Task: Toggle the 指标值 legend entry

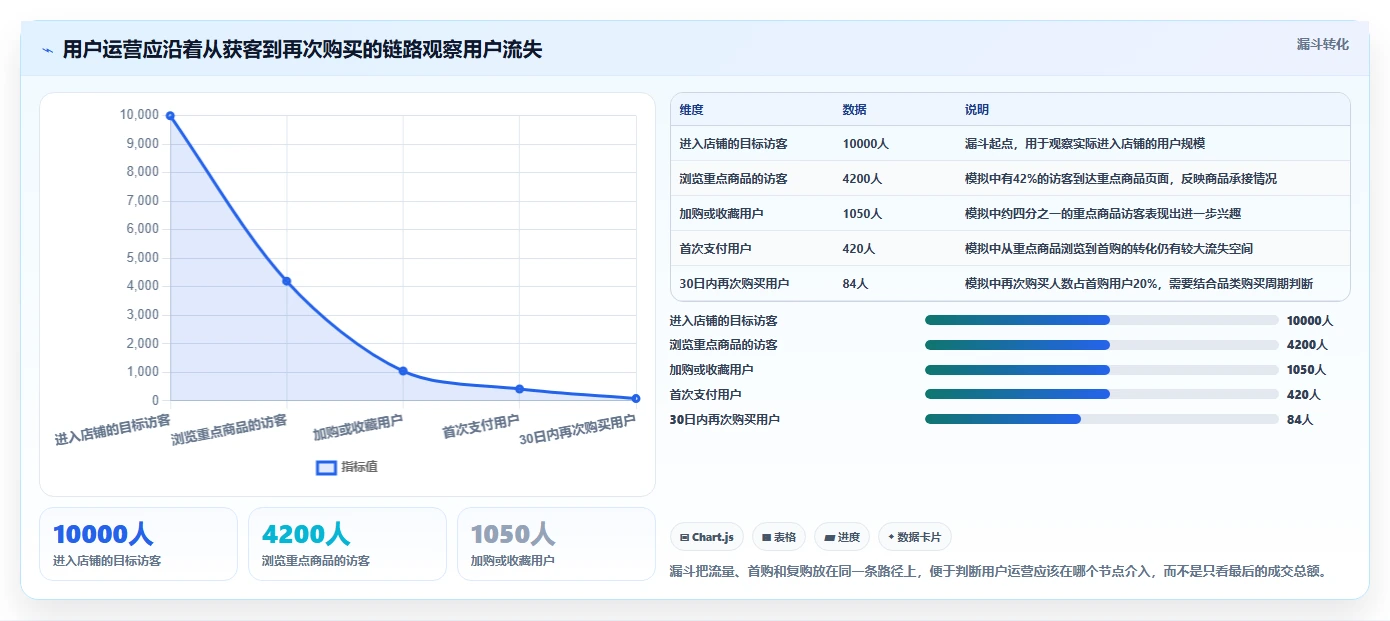Action: tap(347, 467)
